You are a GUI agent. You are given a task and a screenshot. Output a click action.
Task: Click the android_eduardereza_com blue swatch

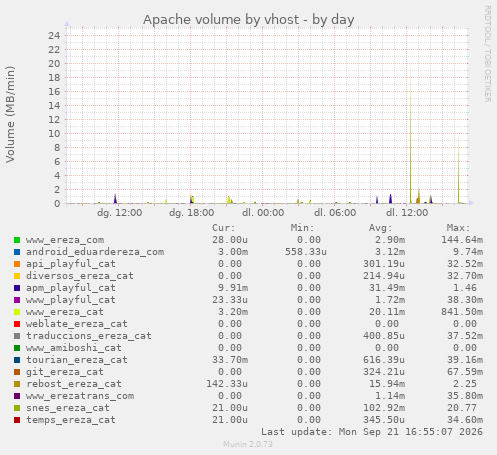[17, 252]
